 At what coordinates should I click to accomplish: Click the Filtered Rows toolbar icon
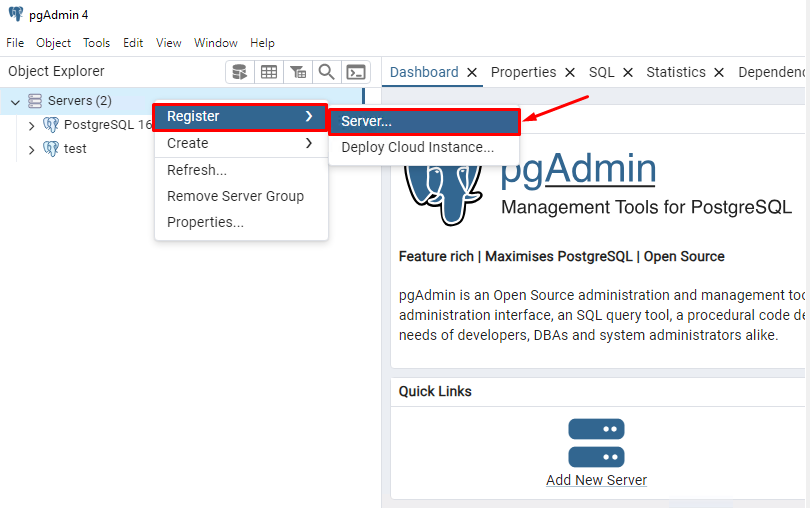coord(298,72)
